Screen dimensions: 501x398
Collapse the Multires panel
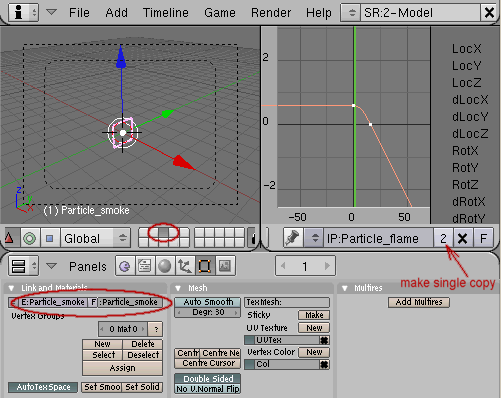coord(345,288)
